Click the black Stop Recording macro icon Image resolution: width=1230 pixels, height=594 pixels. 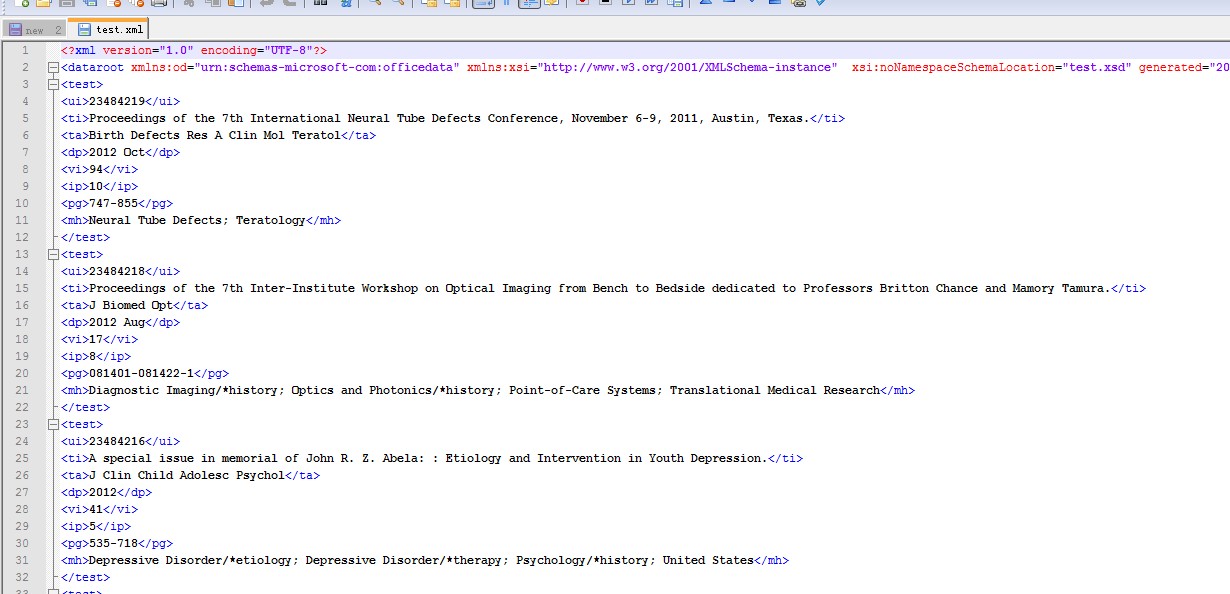tap(606, 3)
